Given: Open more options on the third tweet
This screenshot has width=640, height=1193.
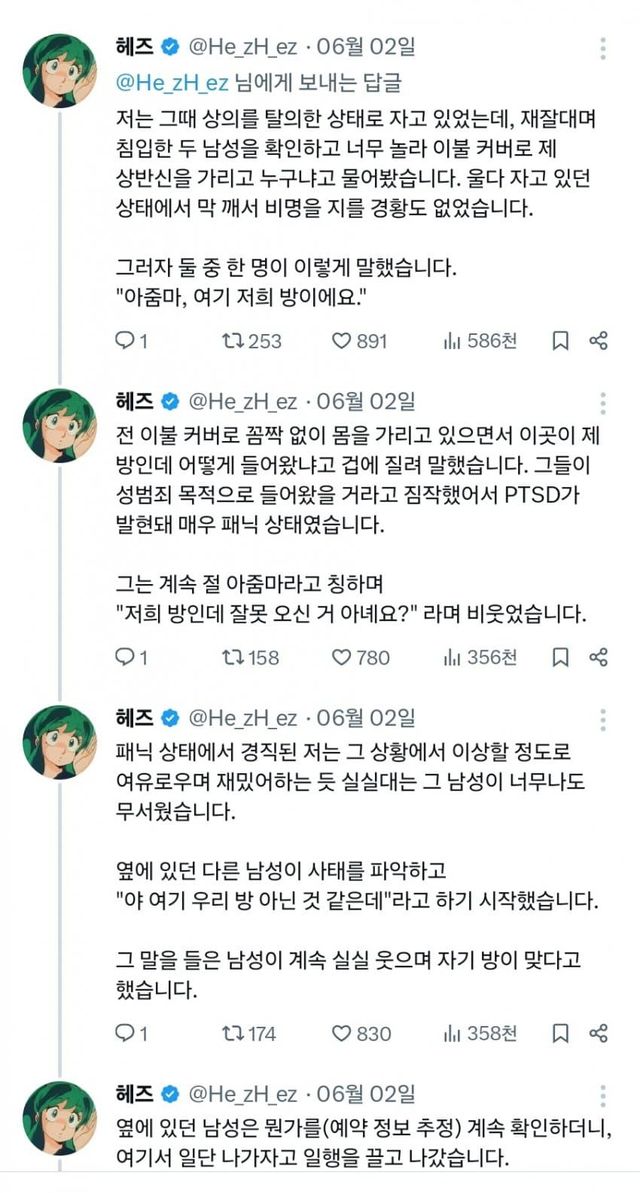Looking at the screenshot, I should pos(603,718).
